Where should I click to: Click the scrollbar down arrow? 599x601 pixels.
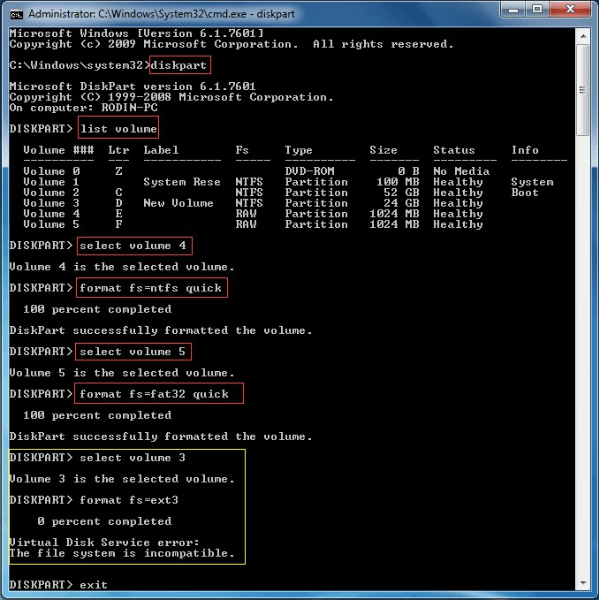point(583,583)
